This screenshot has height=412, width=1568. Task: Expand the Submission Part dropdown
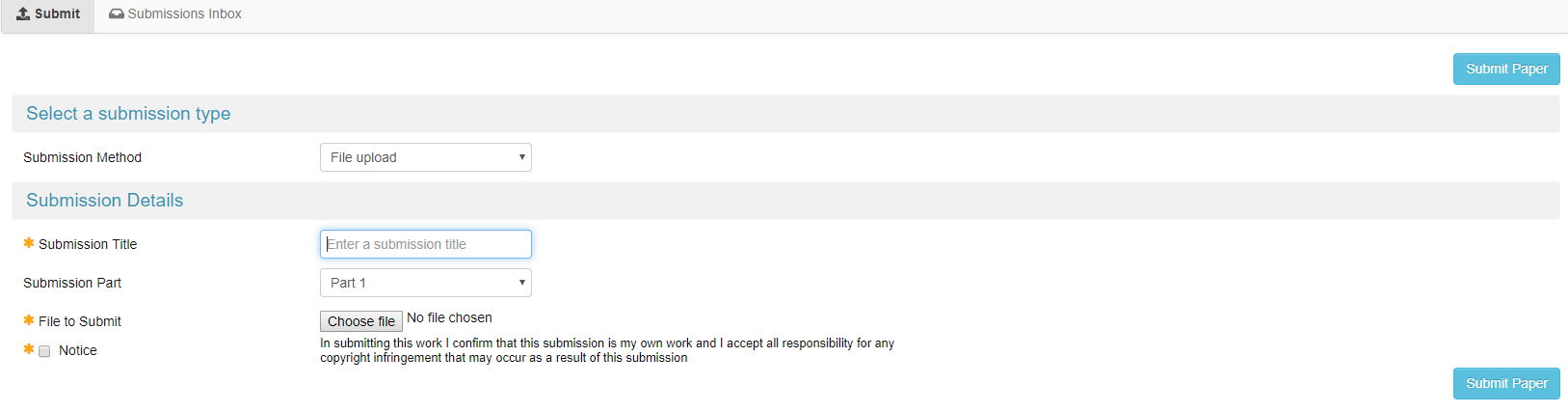coord(426,283)
